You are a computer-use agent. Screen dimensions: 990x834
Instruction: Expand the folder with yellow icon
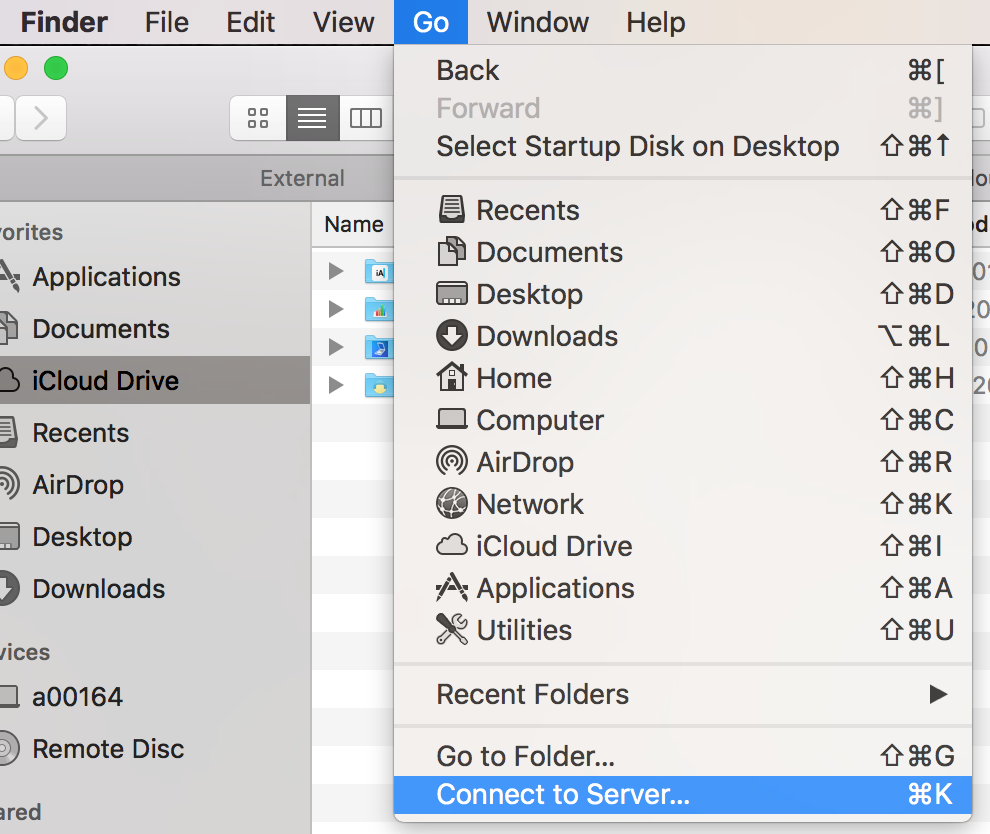click(336, 385)
